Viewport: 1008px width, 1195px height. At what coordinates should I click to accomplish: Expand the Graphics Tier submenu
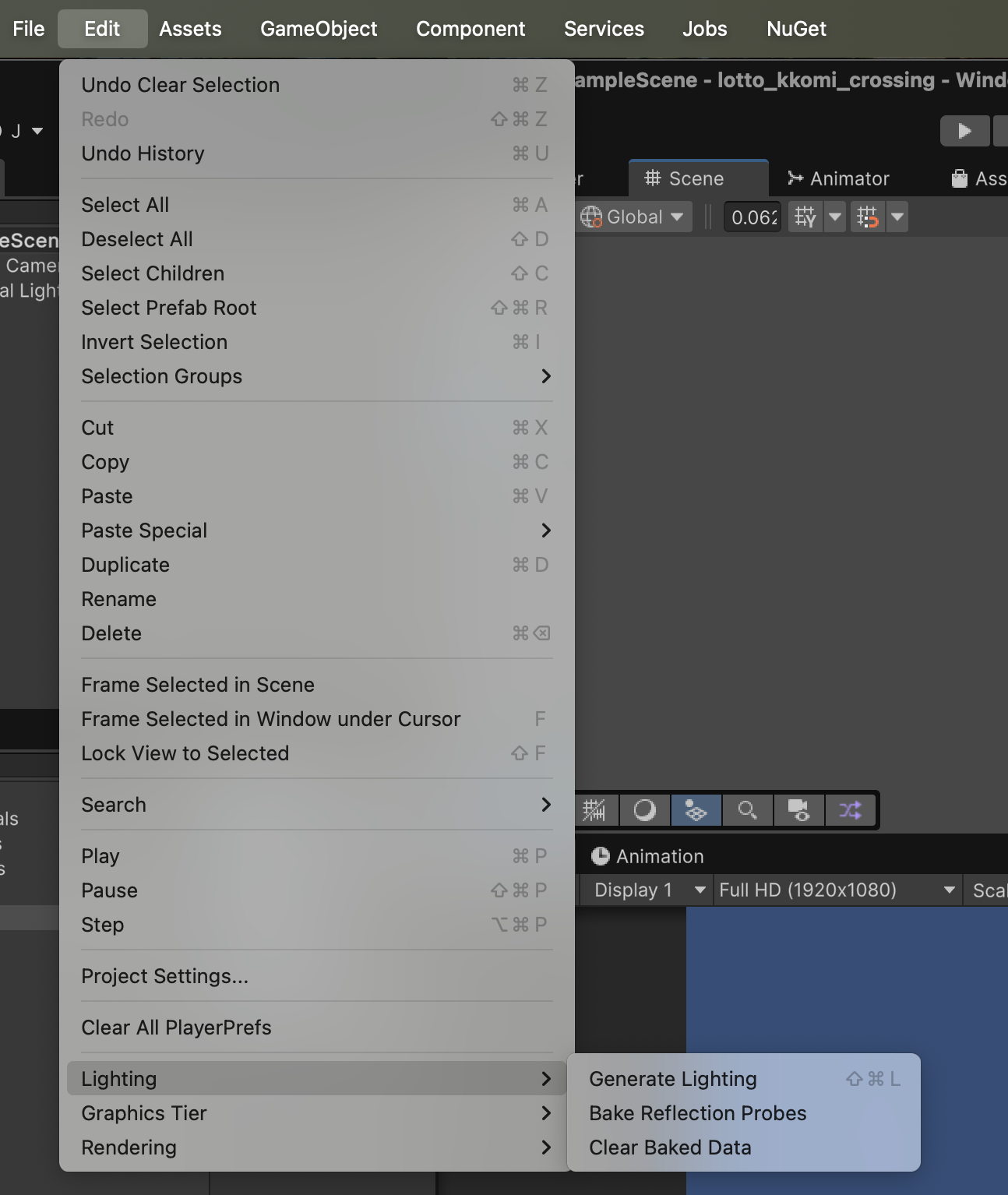coord(316,1113)
